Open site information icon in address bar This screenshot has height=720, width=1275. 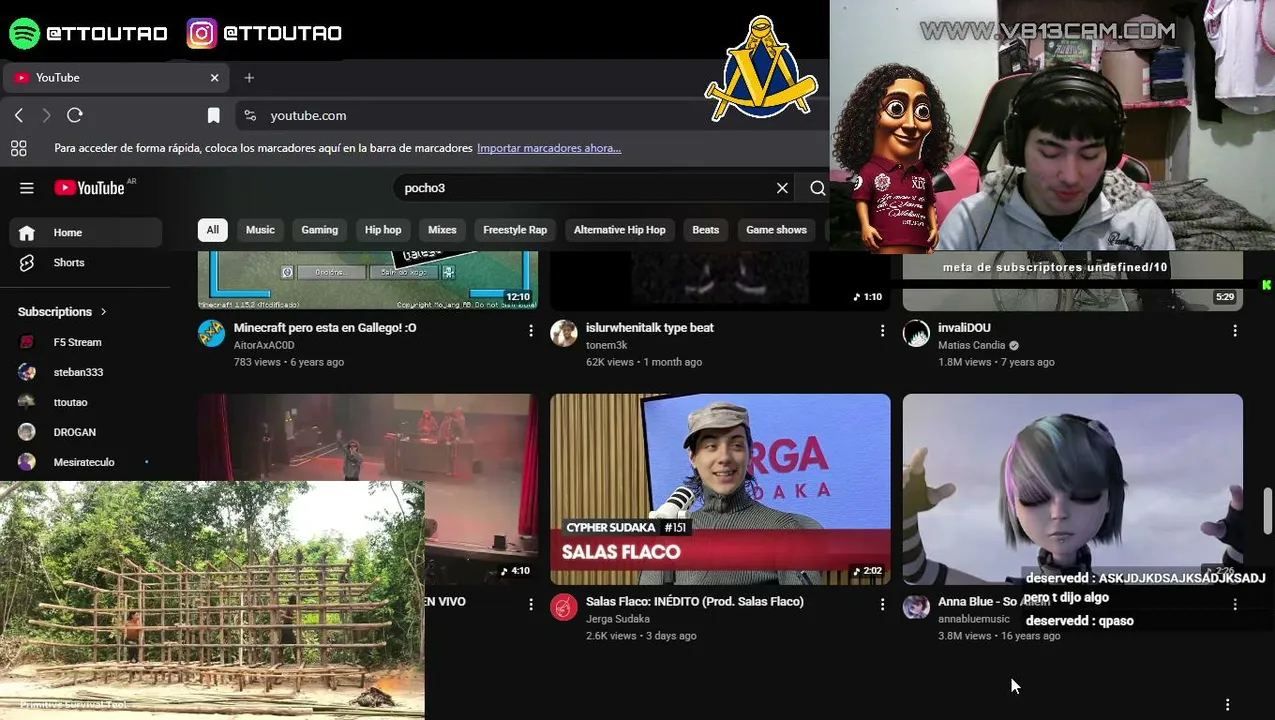click(250, 116)
